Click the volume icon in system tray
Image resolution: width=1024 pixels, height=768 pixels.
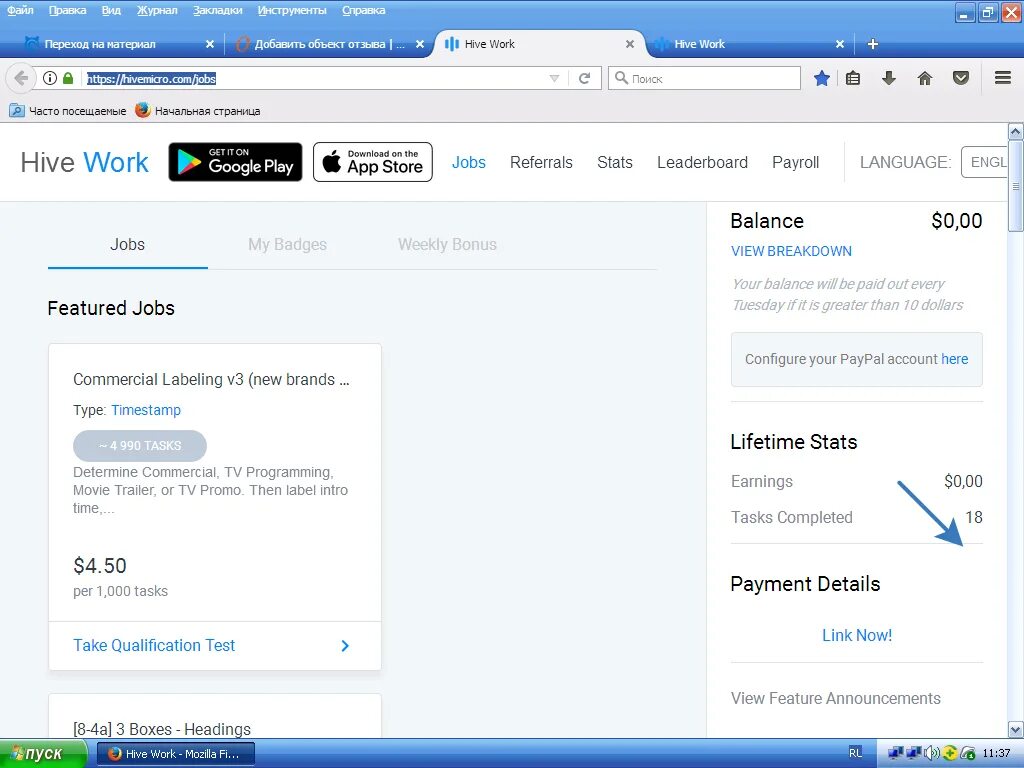(932, 753)
